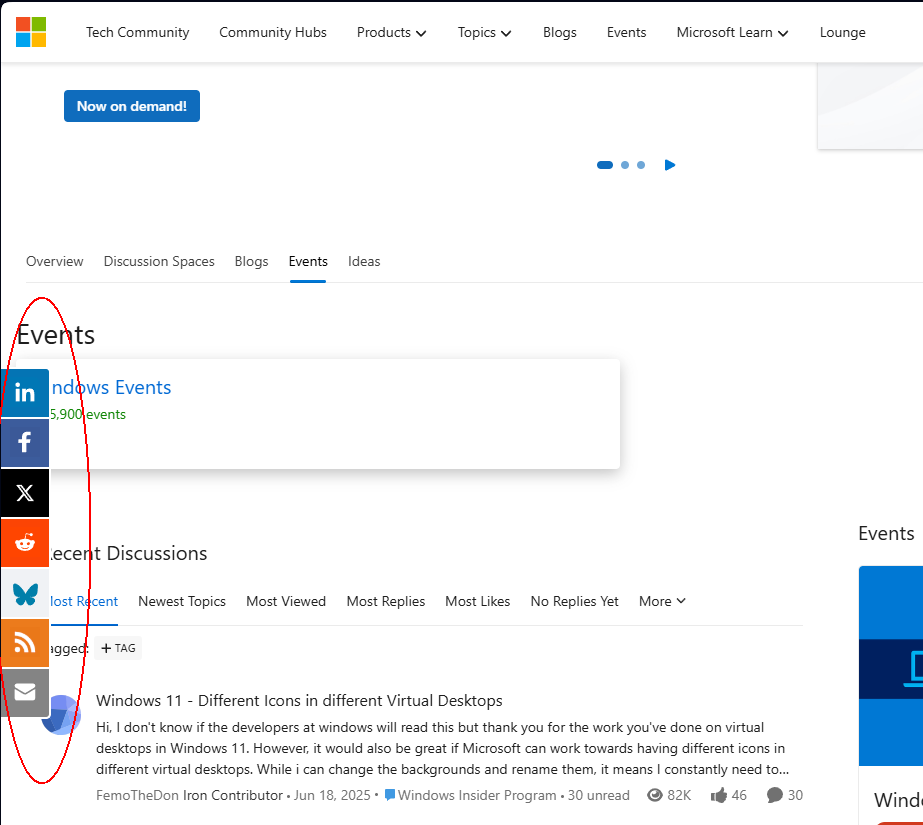Image resolution: width=923 pixels, height=825 pixels.
Task: Sort discussions by Newest Topics
Action: pyautogui.click(x=182, y=601)
